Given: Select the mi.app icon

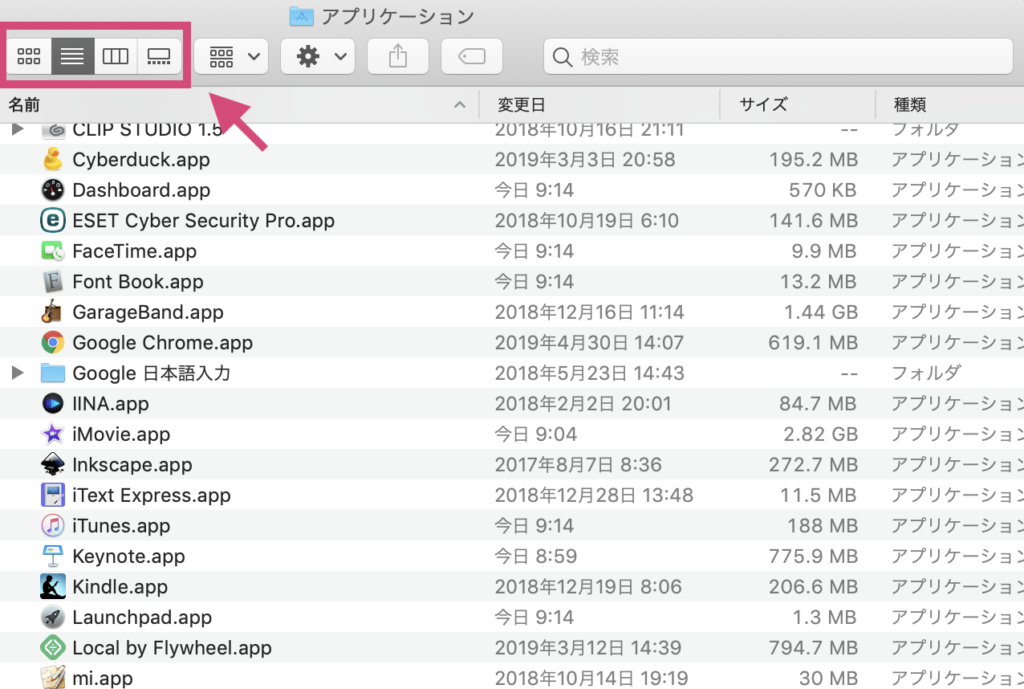Looking at the screenshot, I should pyautogui.click(x=53, y=677).
